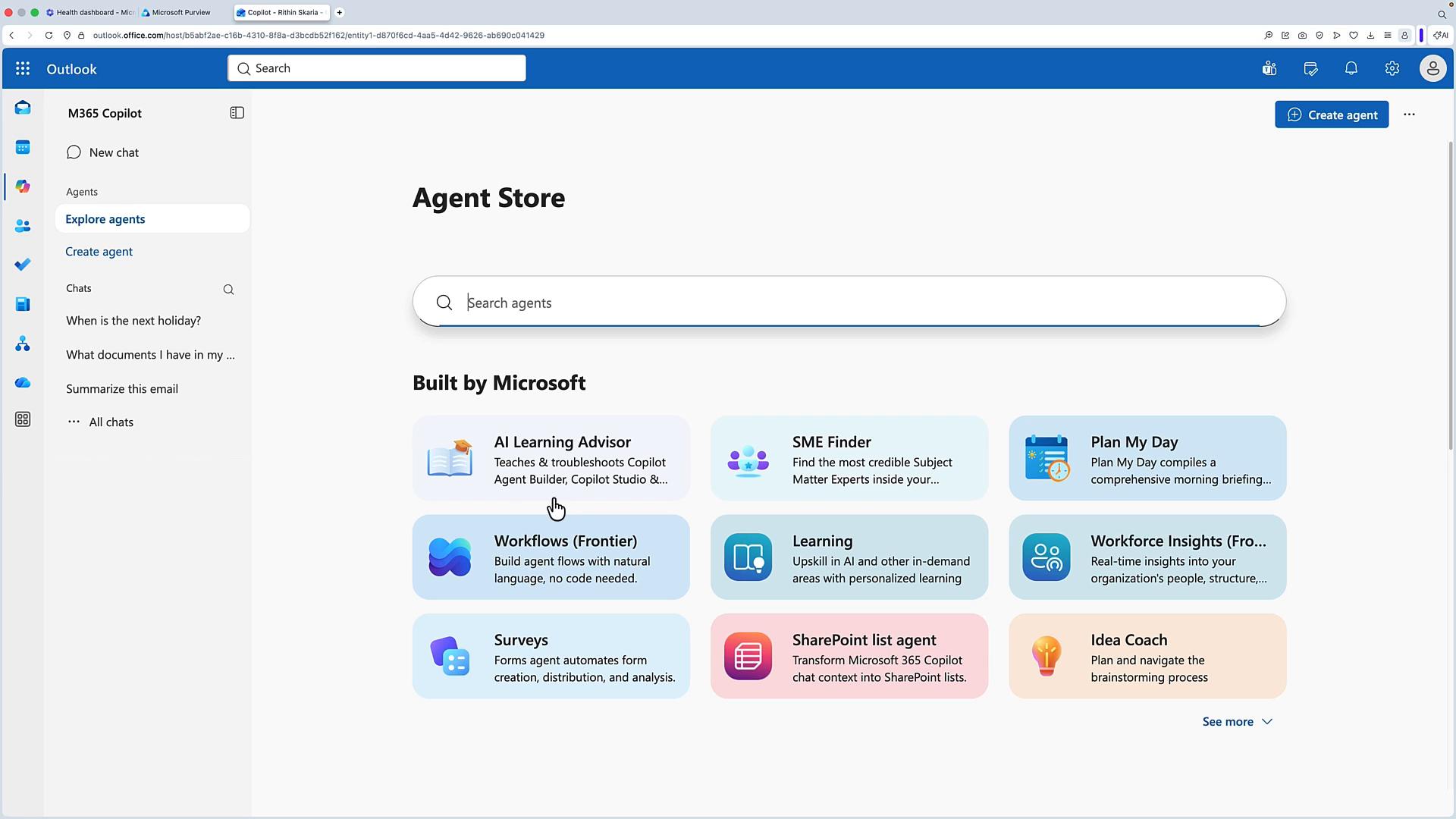Open OneDrive cloud icon in left rail
The width and height of the screenshot is (1456, 819).
[x=23, y=383]
